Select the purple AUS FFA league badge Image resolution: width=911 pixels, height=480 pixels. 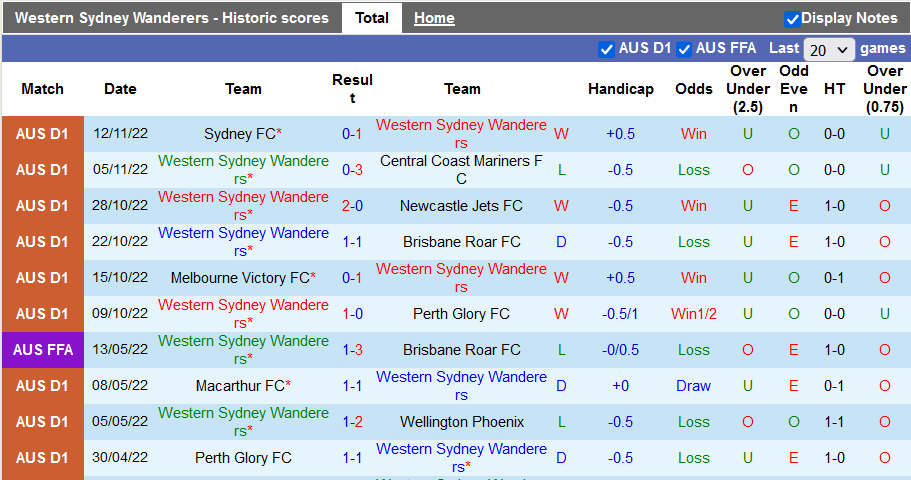(x=42, y=350)
